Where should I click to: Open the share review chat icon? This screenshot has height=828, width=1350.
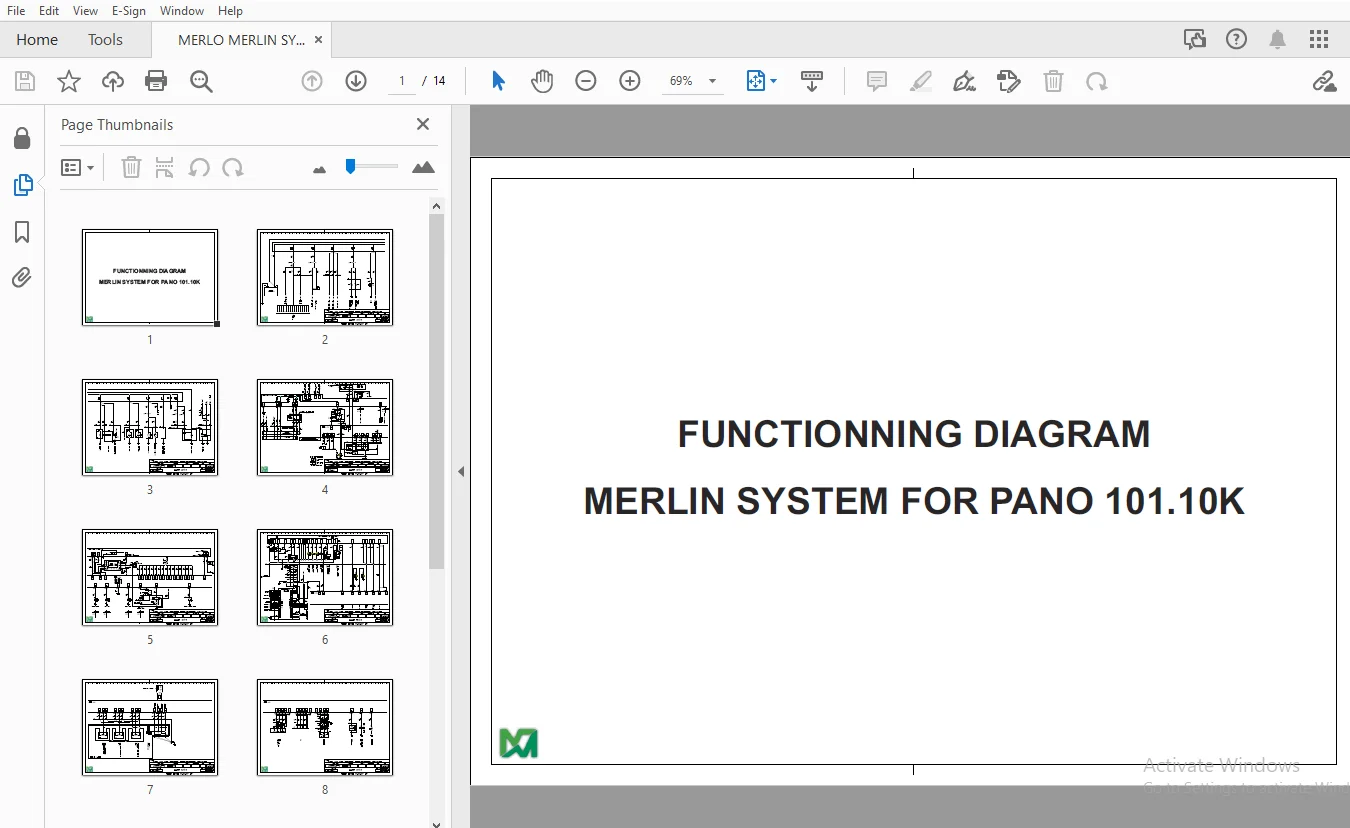pos(1194,40)
